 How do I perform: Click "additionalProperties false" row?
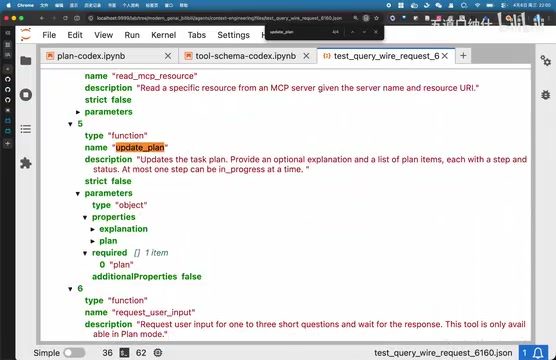(x=146, y=277)
